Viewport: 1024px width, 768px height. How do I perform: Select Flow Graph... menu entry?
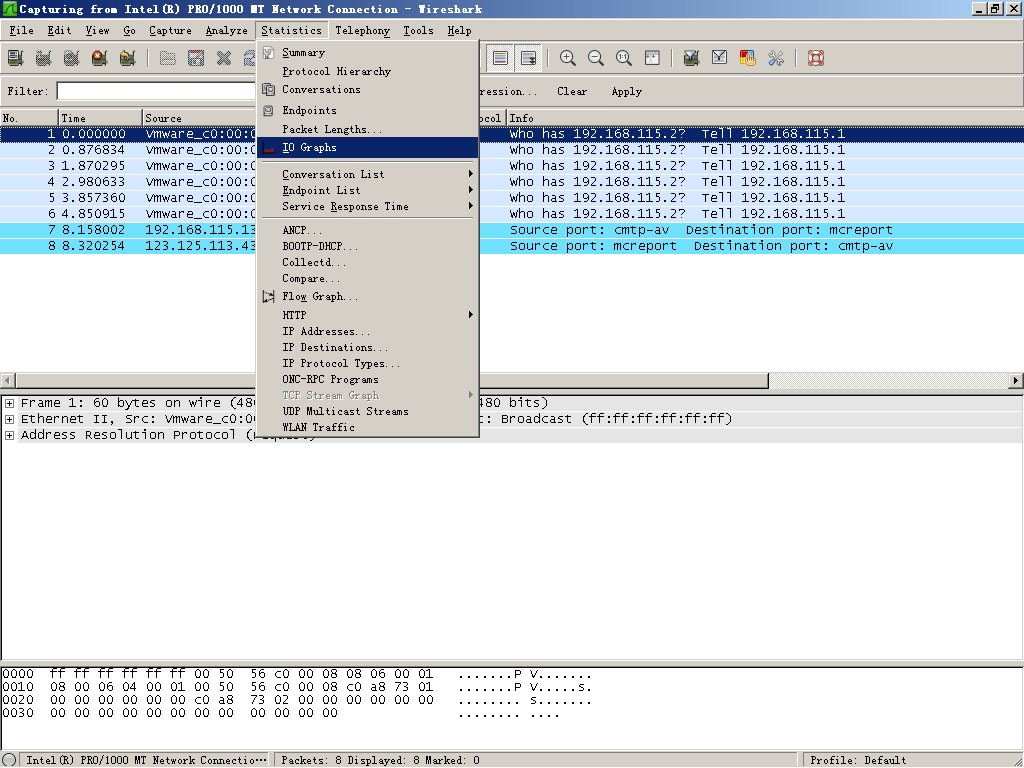[x=368, y=296]
